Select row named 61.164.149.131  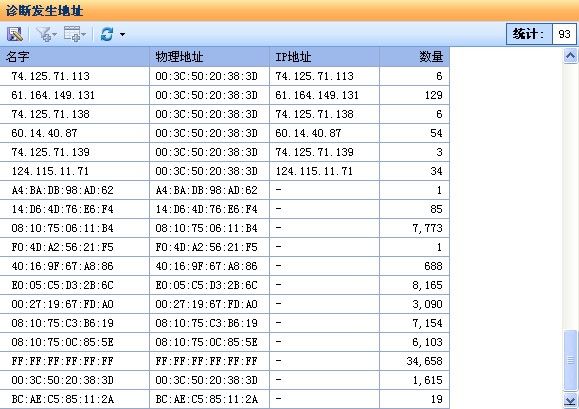[x=225, y=95]
